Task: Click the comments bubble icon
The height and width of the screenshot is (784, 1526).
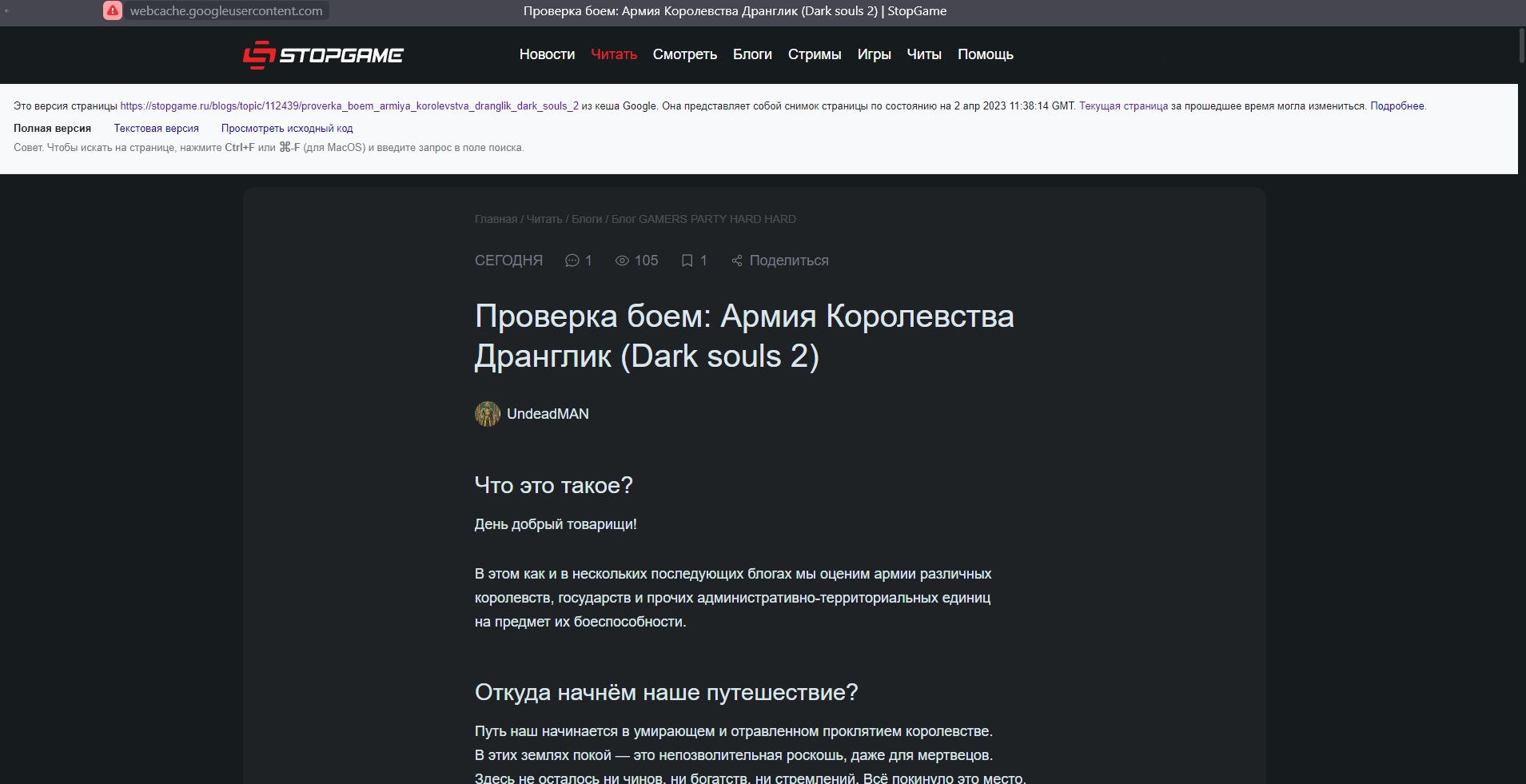Action: point(572,261)
